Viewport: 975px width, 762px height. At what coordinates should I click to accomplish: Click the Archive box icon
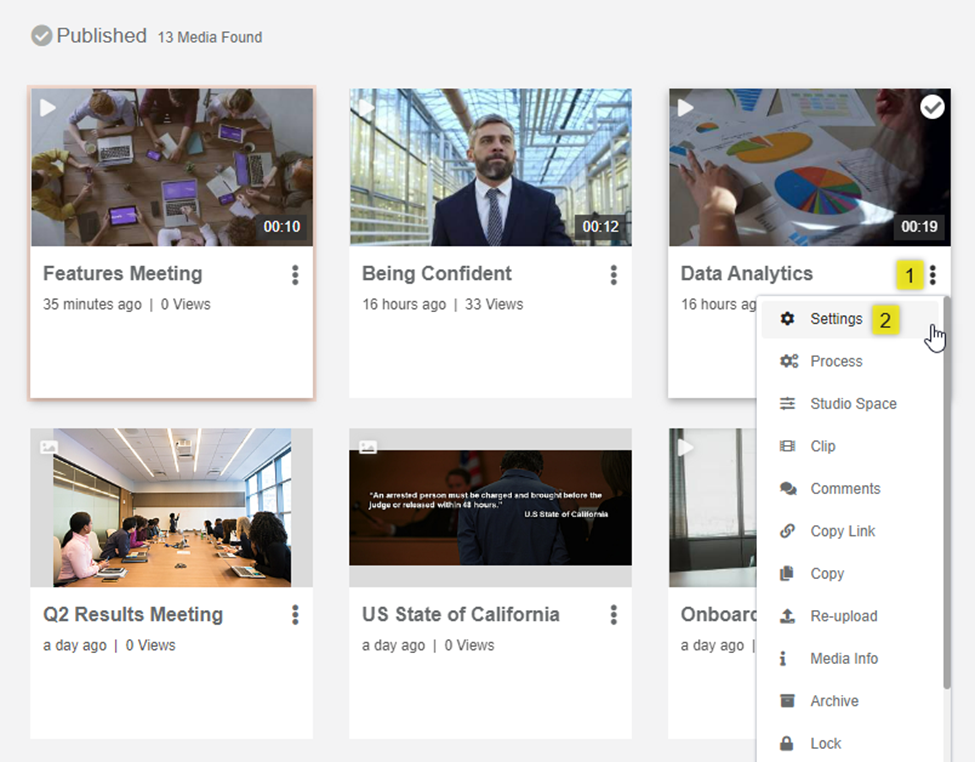tap(788, 701)
